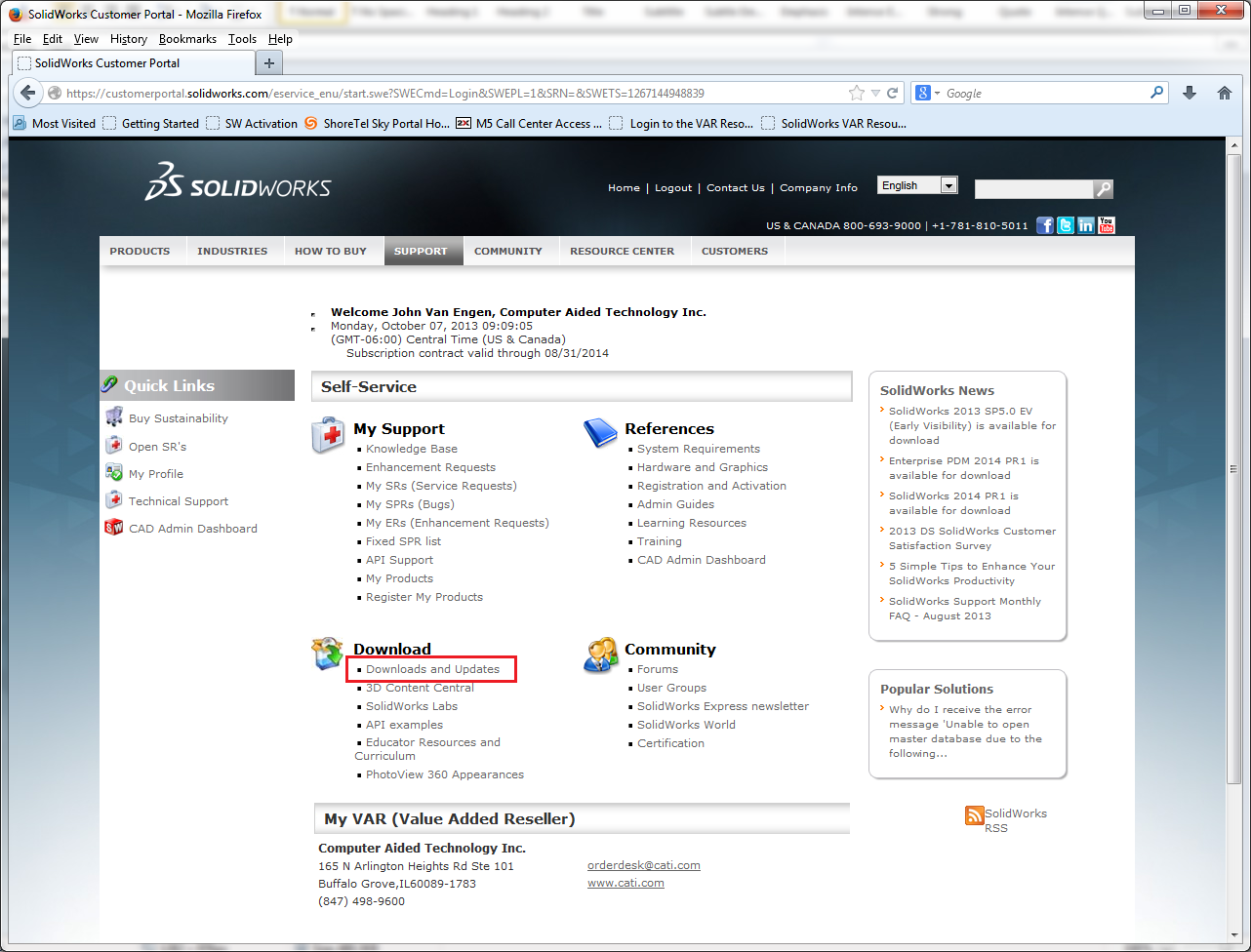Open the English language dropdown
Image resolution: width=1251 pixels, height=952 pixels.
(917, 185)
